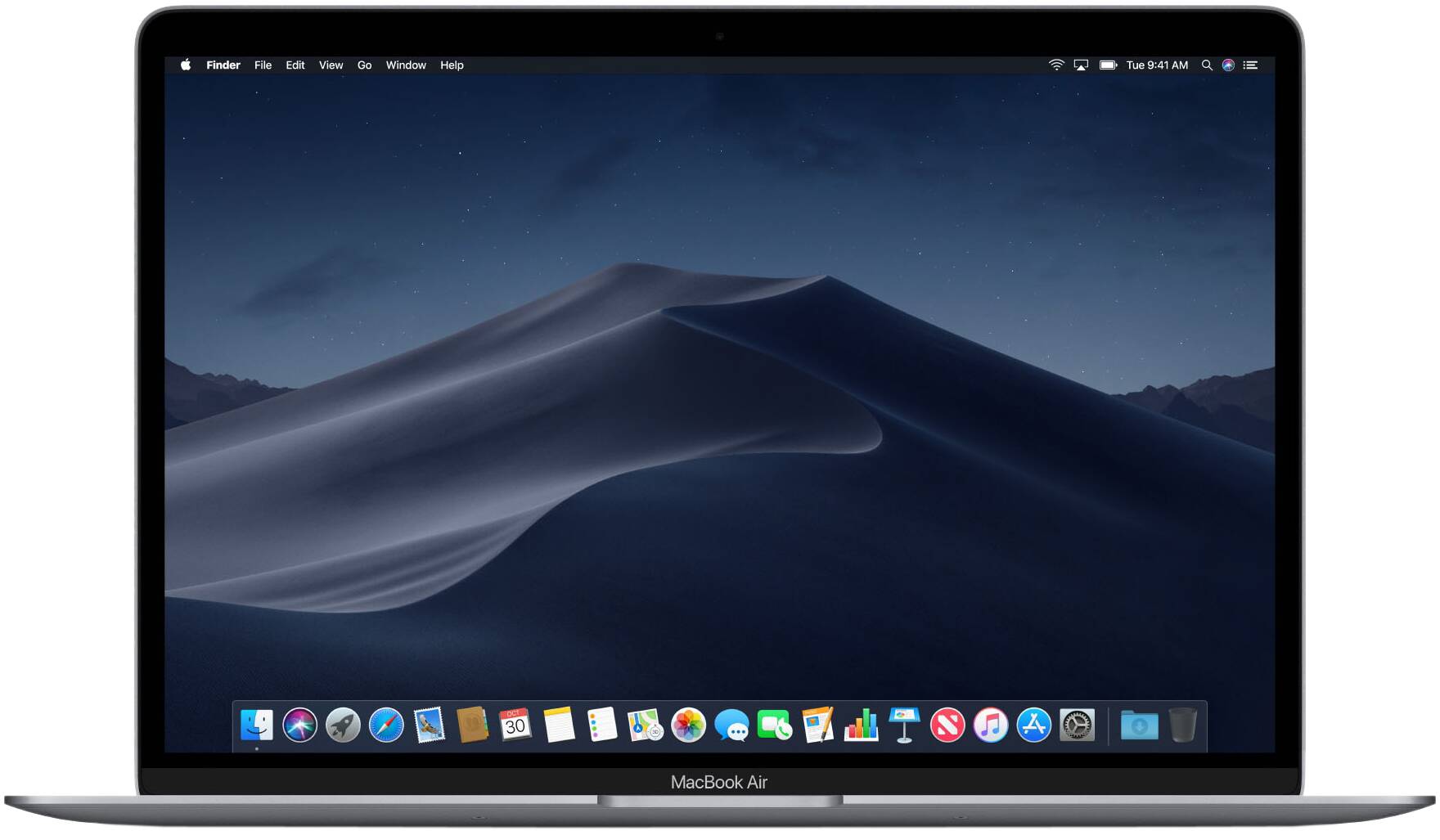
Task: Open Spotlight search magnifier
Action: [1207, 65]
